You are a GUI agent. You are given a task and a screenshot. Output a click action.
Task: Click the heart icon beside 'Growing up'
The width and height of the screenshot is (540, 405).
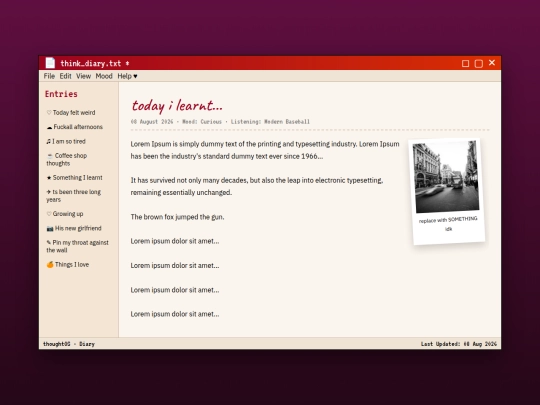click(49, 214)
